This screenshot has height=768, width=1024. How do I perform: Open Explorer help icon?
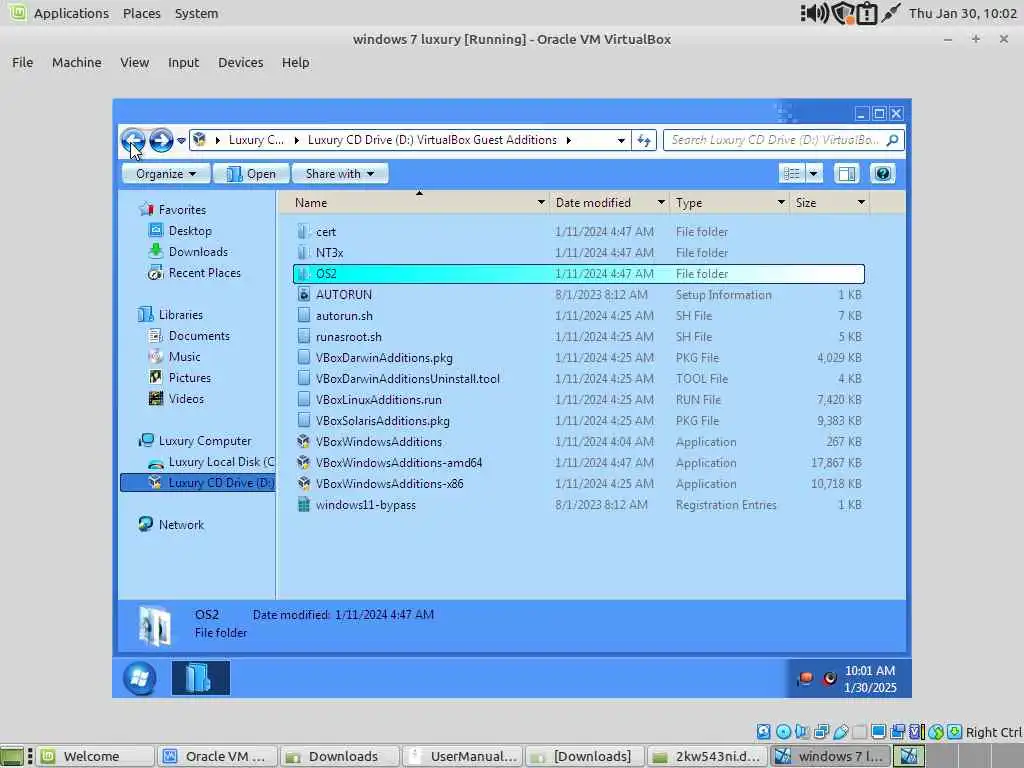883,174
